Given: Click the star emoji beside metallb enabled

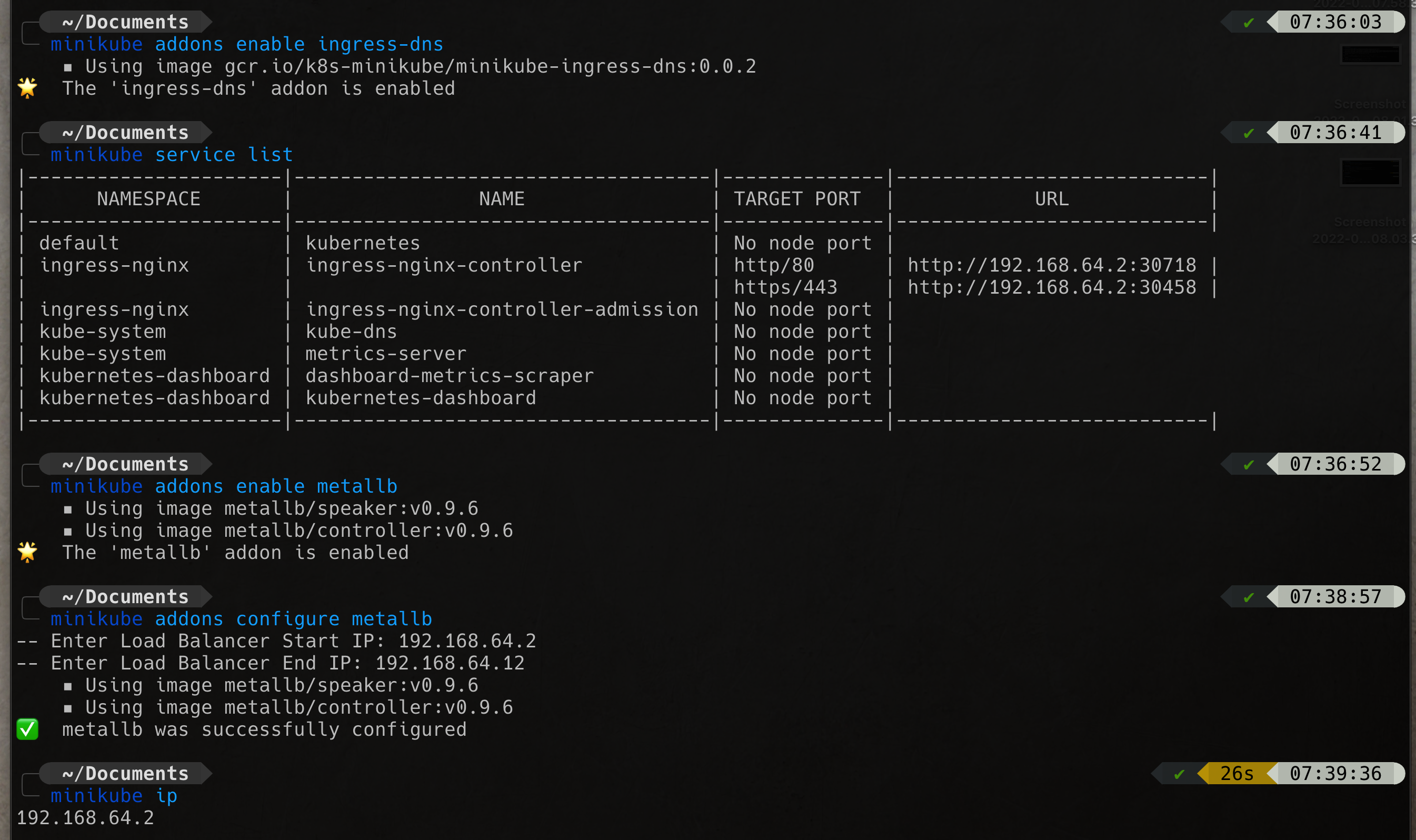Looking at the screenshot, I should [x=27, y=552].
